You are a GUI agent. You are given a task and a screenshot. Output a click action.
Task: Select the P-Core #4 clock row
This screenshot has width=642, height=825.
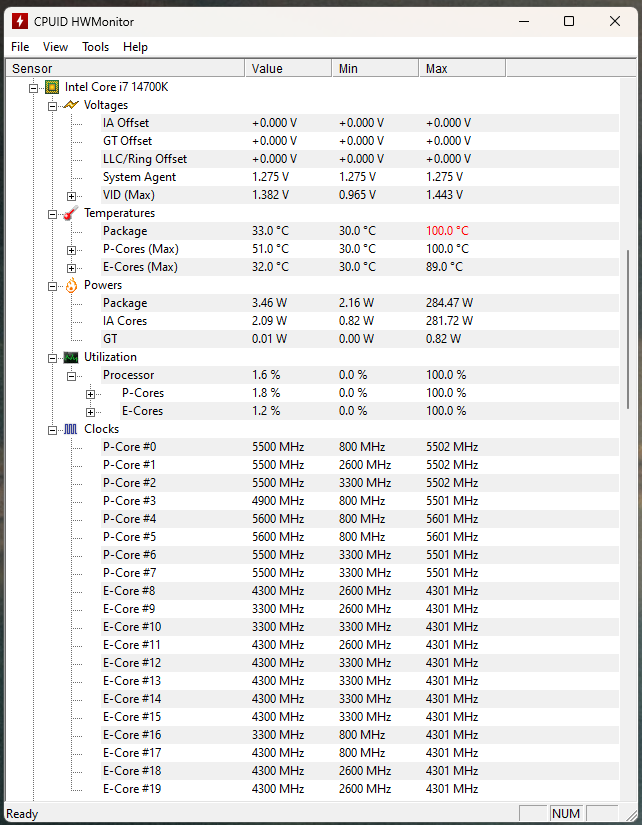coord(129,519)
